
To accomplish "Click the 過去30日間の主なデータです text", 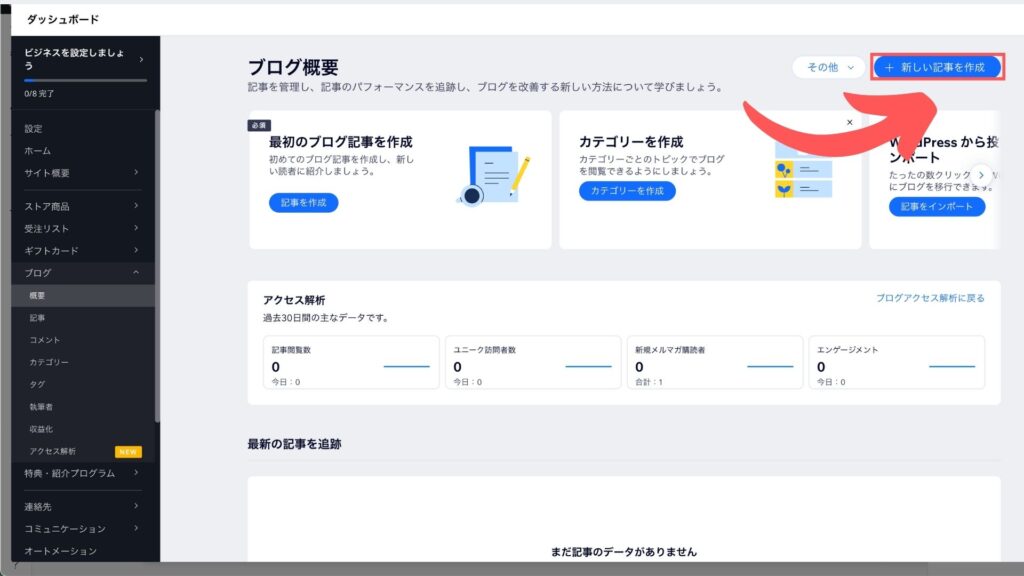I will tap(327, 318).
